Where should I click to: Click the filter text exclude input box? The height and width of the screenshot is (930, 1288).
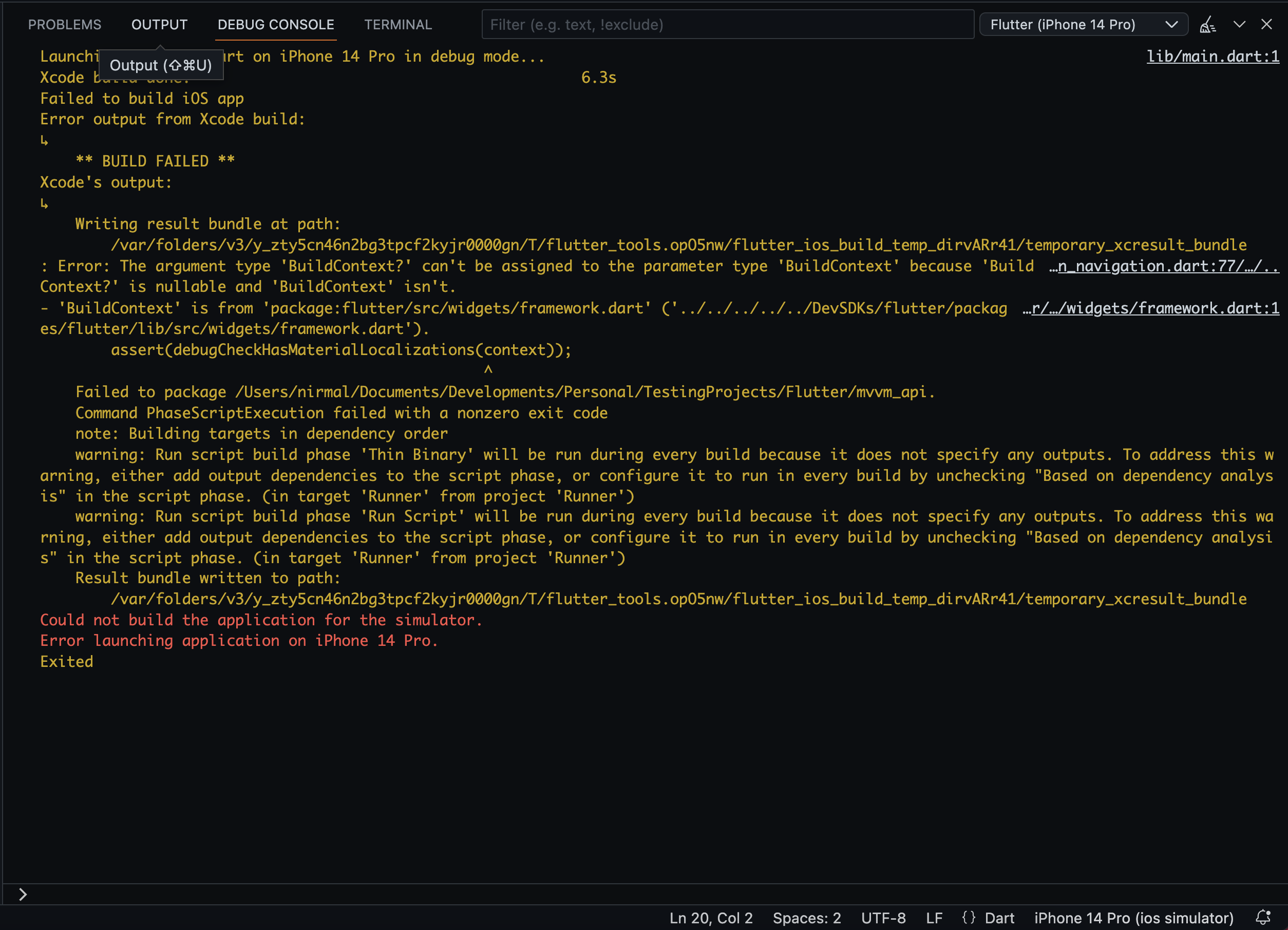click(x=727, y=25)
